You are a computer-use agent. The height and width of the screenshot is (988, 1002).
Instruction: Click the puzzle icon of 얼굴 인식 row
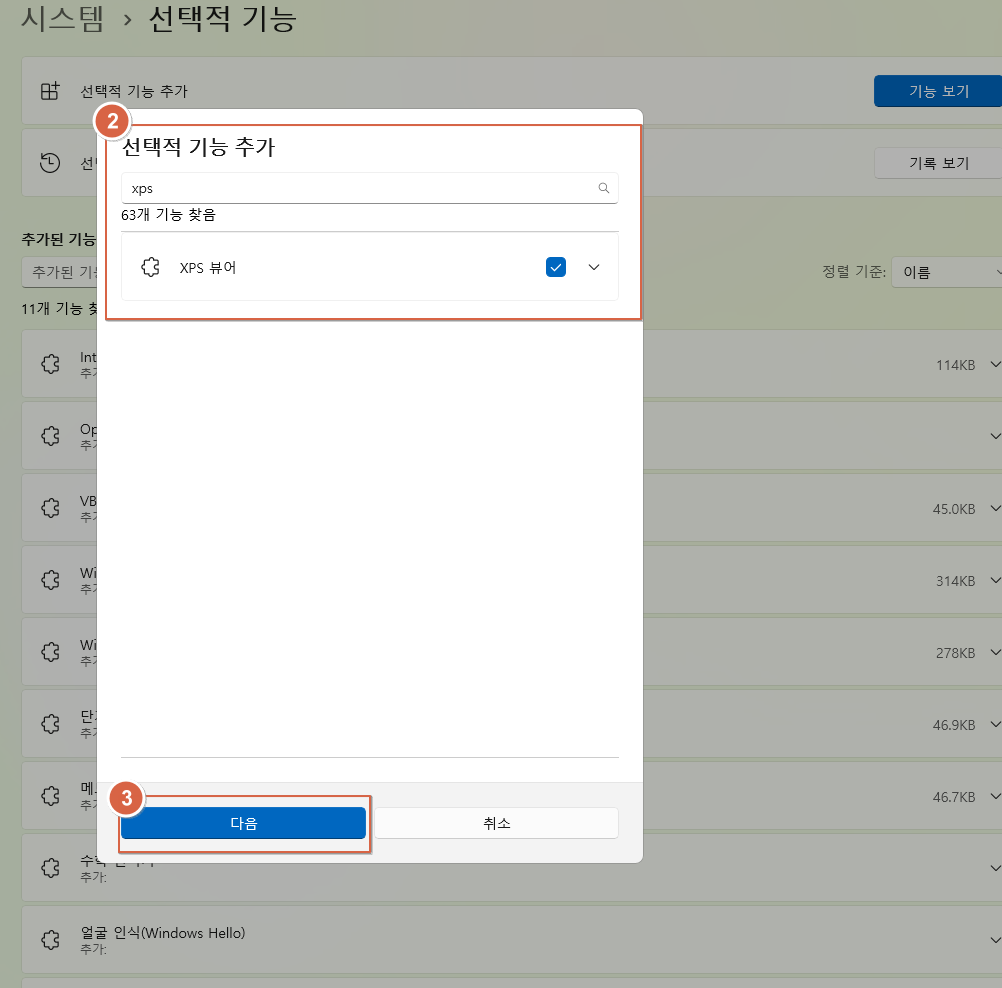[x=50, y=940]
